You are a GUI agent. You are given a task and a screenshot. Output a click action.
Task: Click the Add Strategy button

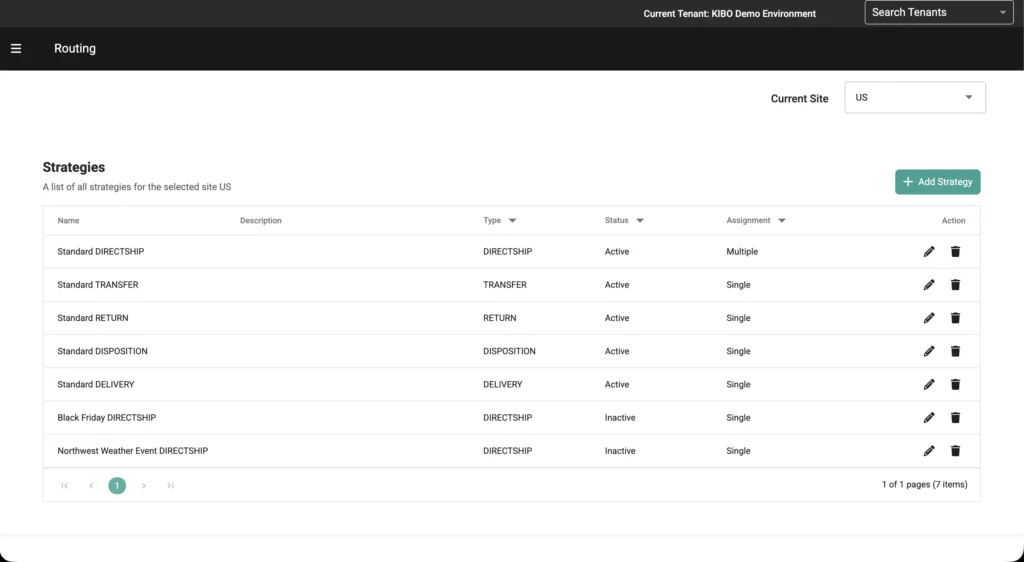[937, 182]
